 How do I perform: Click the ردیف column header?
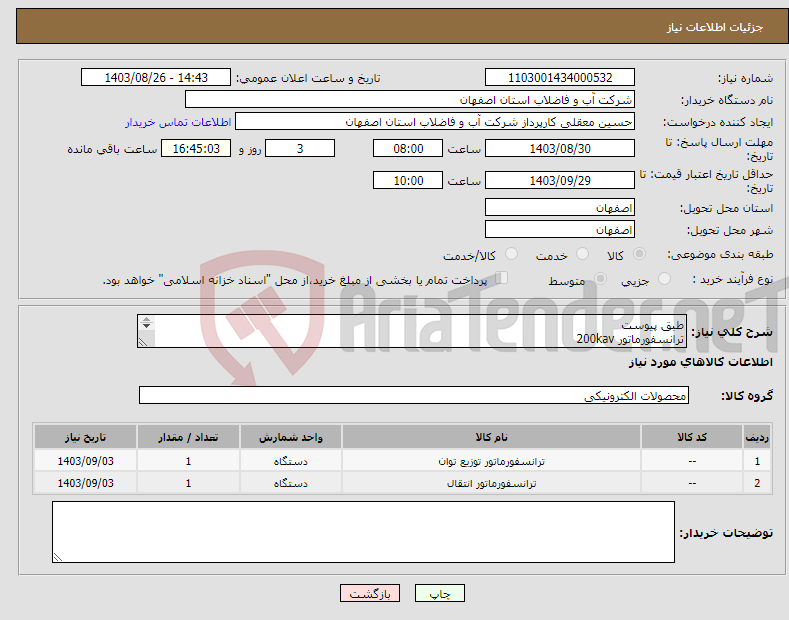pos(757,437)
